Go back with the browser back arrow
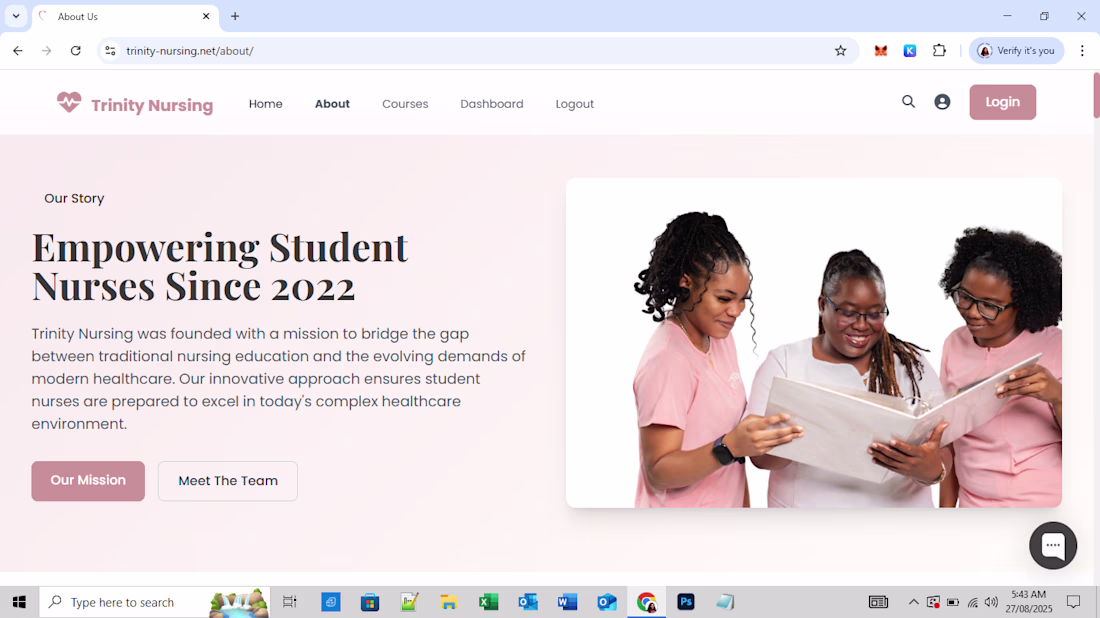Image resolution: width=1100 pixels, height=618 pixels. click(18, 51)
